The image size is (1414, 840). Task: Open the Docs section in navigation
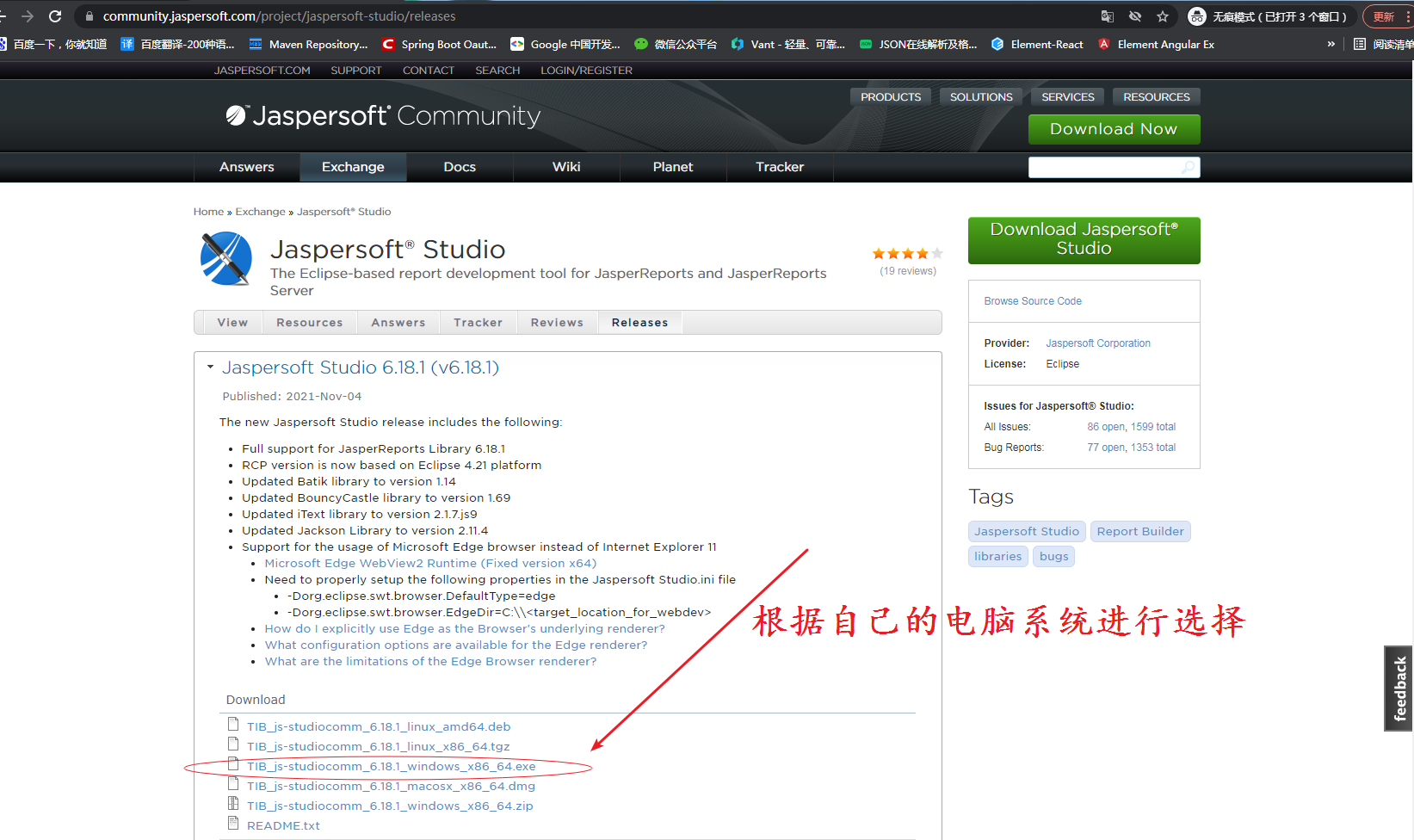click(460, 167)
